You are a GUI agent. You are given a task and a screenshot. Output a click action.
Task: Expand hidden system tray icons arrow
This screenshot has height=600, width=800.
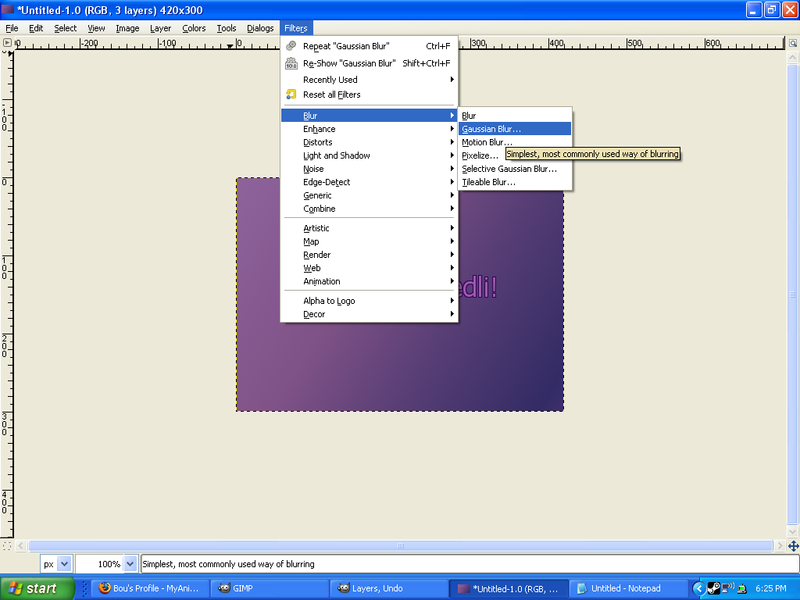pyautogui.click(x=698, y=588)
